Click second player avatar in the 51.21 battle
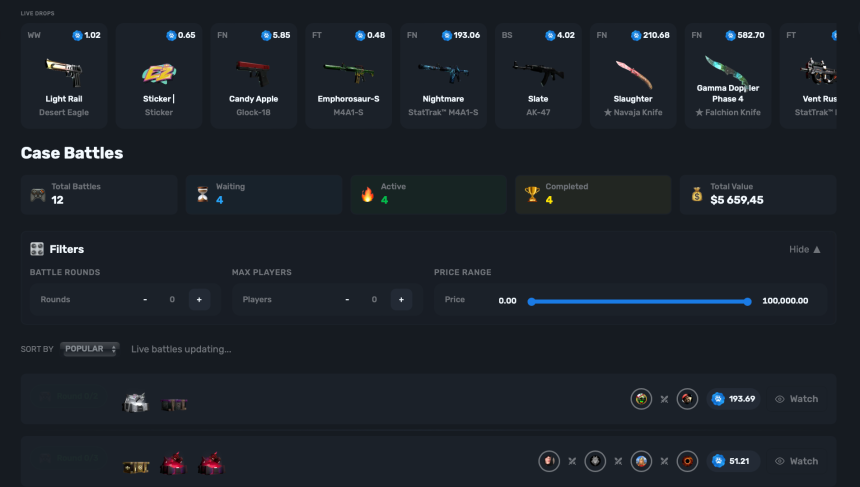This screenshot has height=487, width=860. tap(595, 461)
